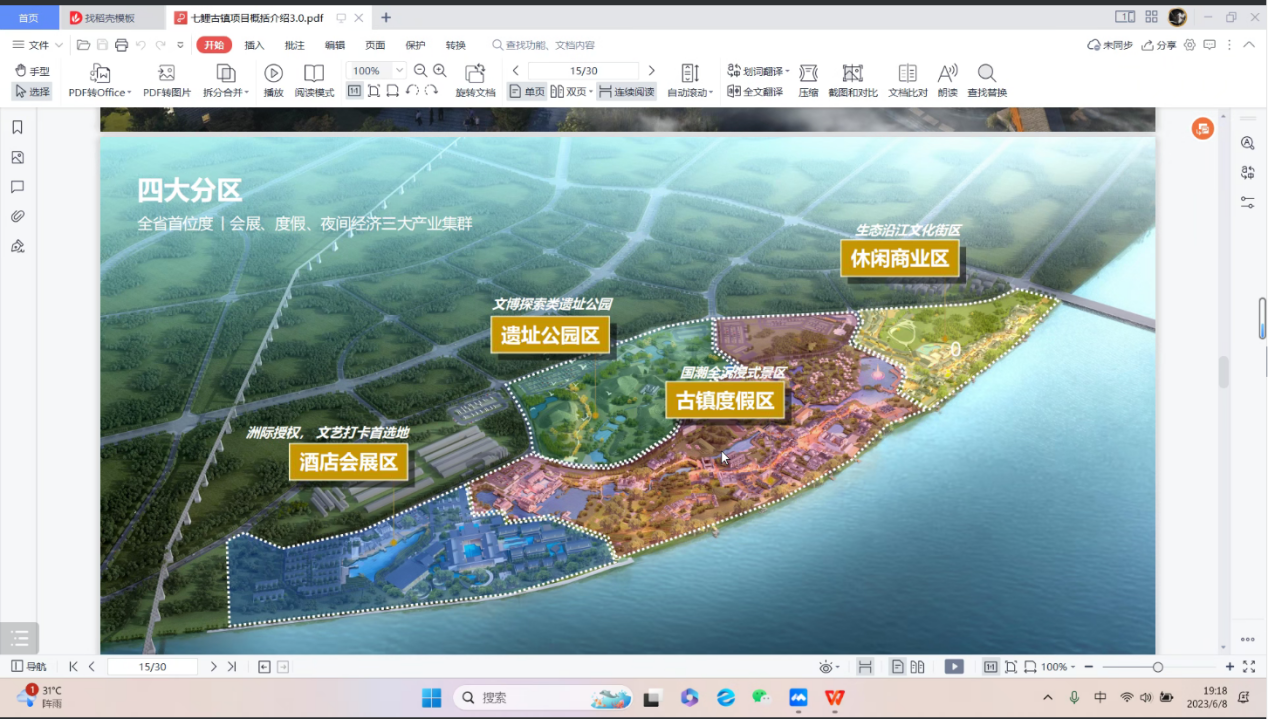The width and height of the screenshot is (1268, 719).
Task: Expand the 100% zoom level dropdown
Action: pyautogui.click(x=399, y=71)
